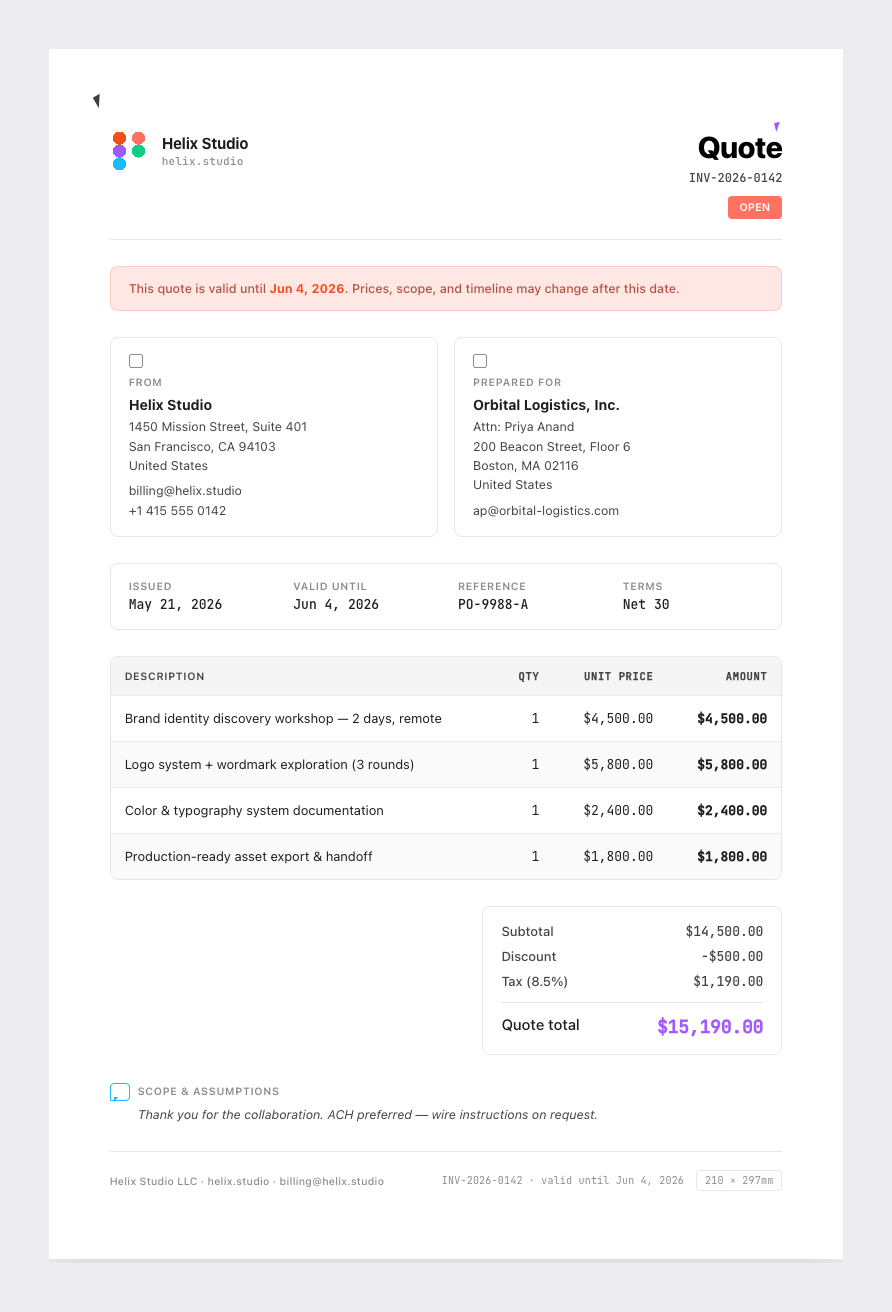
Task: Select the AMOUNT column header
Action: click(x=746, y=677)
